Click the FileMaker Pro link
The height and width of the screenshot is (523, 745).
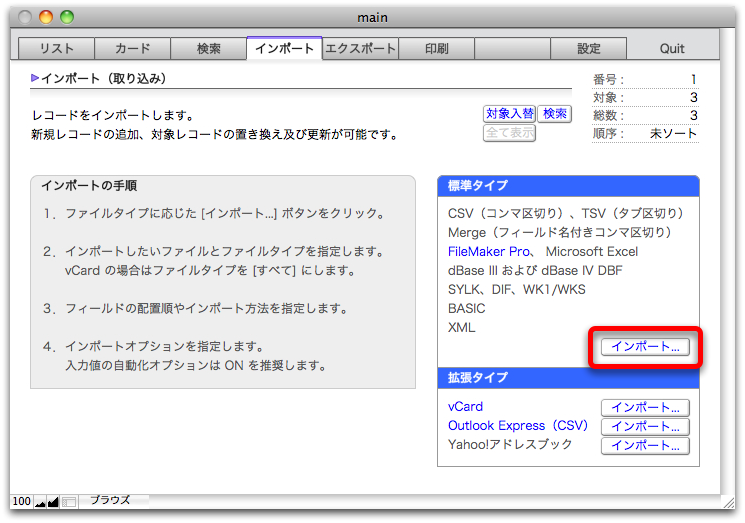(490, 251)
